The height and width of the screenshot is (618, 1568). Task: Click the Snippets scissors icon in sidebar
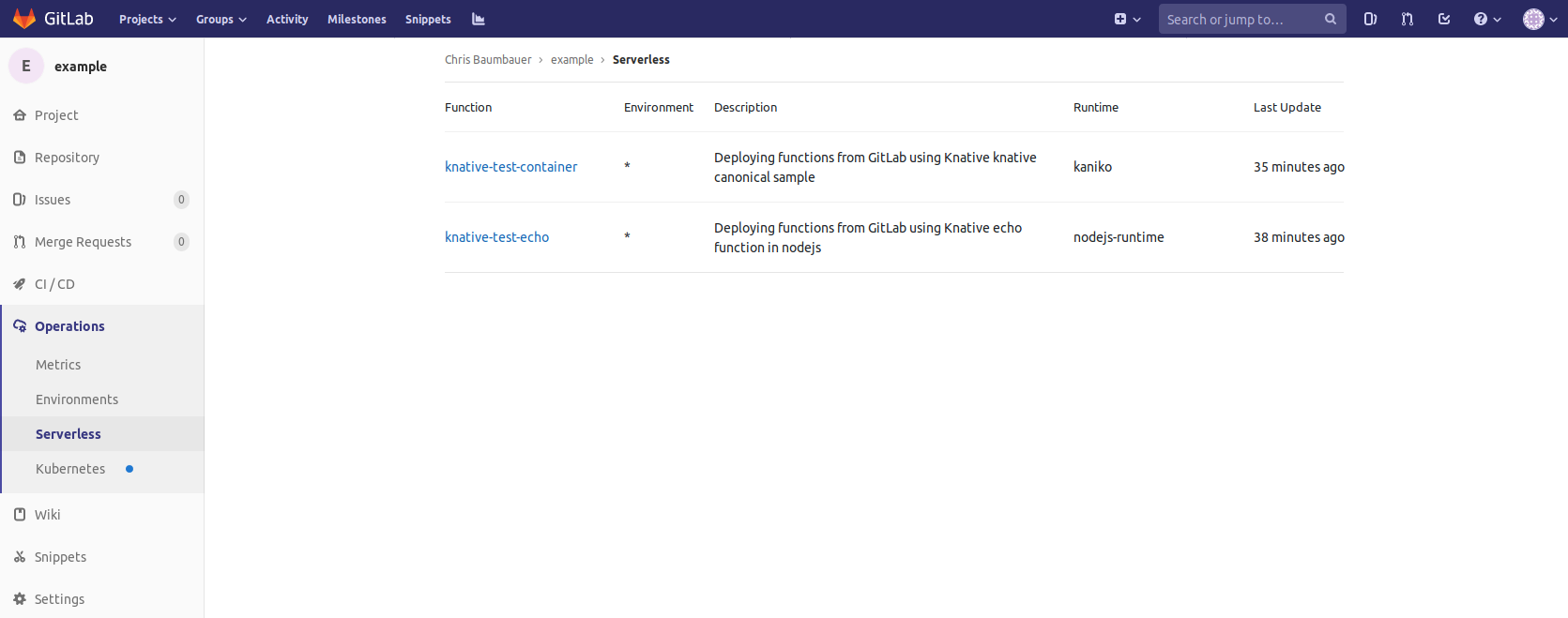[20, 557]
